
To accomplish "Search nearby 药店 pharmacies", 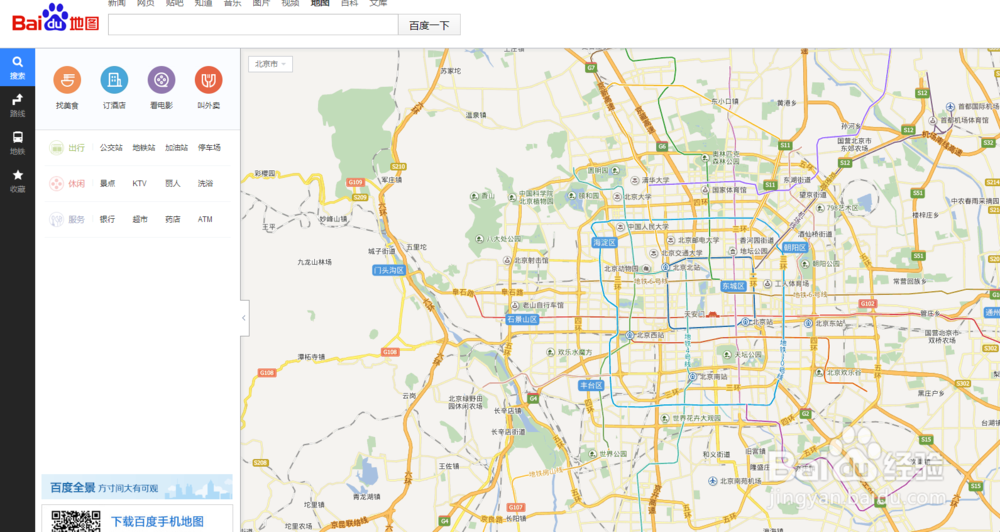I will pyautogui.click(x=173, y=219).
